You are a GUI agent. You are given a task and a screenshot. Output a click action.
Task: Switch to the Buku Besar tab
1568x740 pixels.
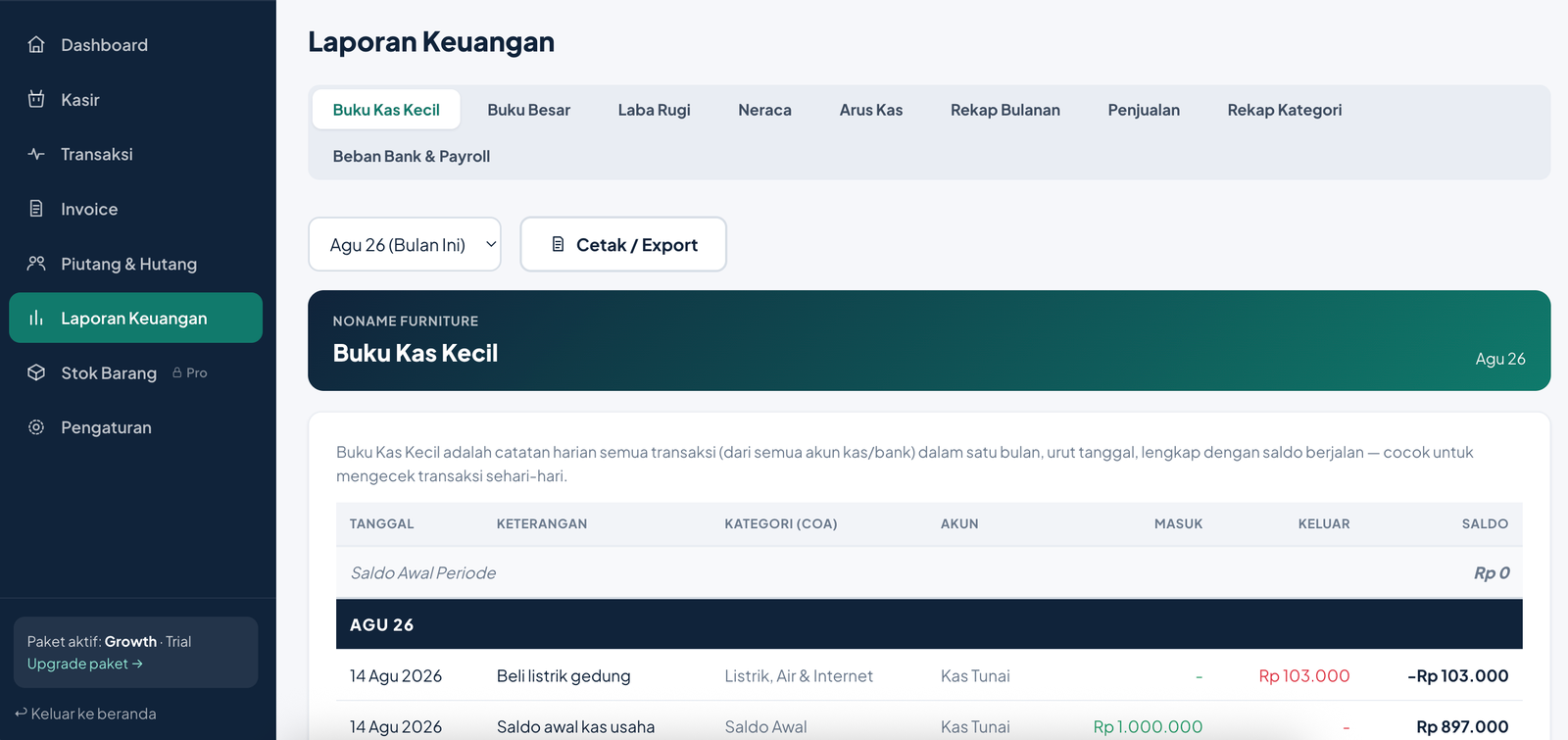[x=528, y=110]
